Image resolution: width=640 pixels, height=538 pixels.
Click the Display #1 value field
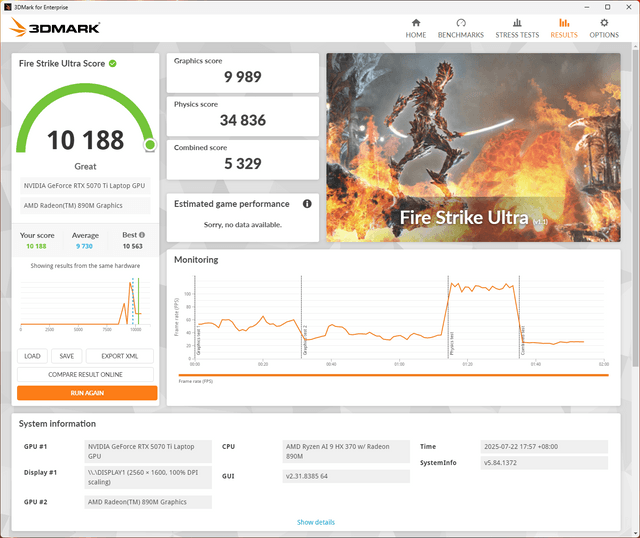pos(148,477)
